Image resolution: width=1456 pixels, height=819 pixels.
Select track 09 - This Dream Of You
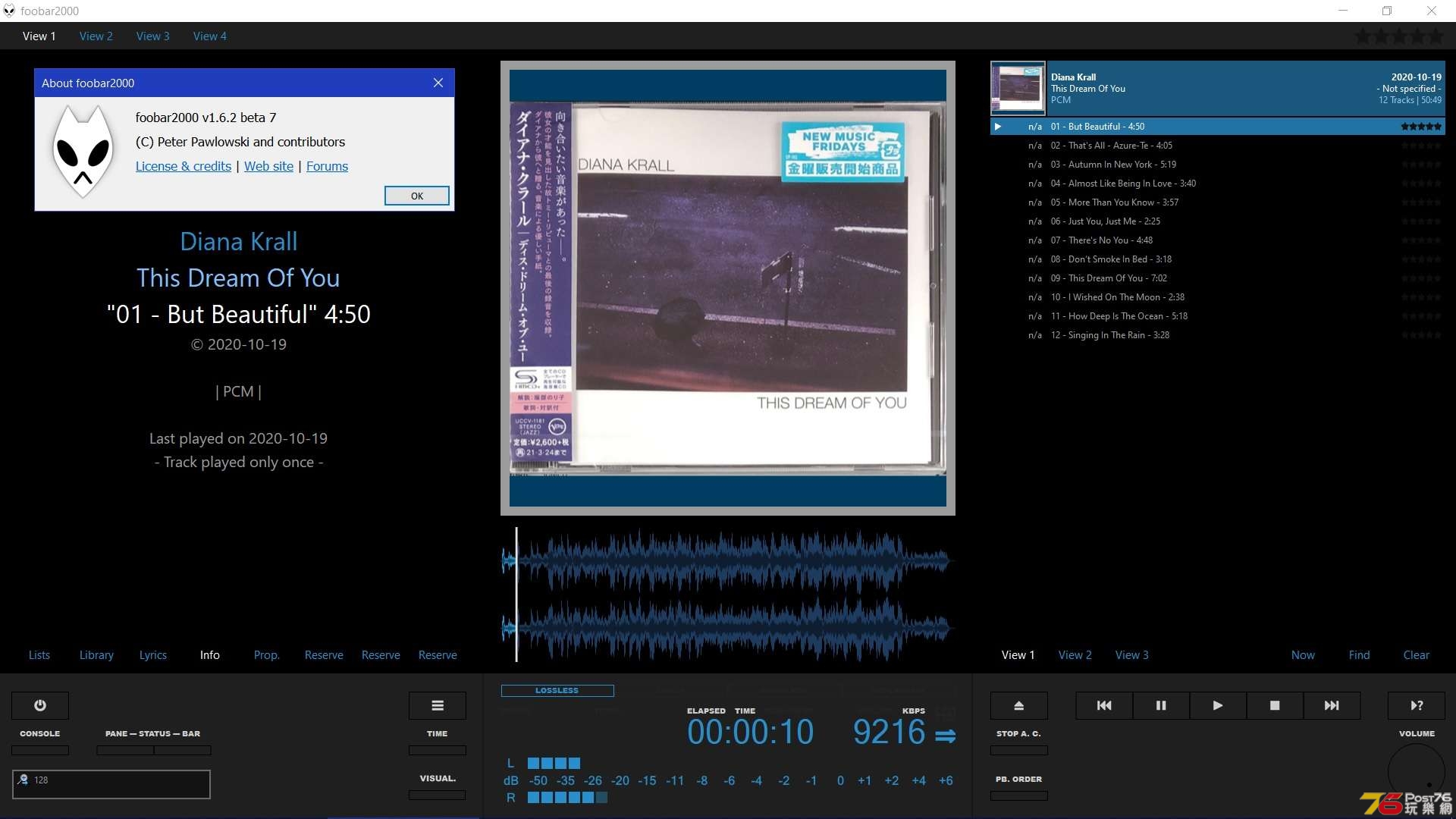tap(1218, 278)
